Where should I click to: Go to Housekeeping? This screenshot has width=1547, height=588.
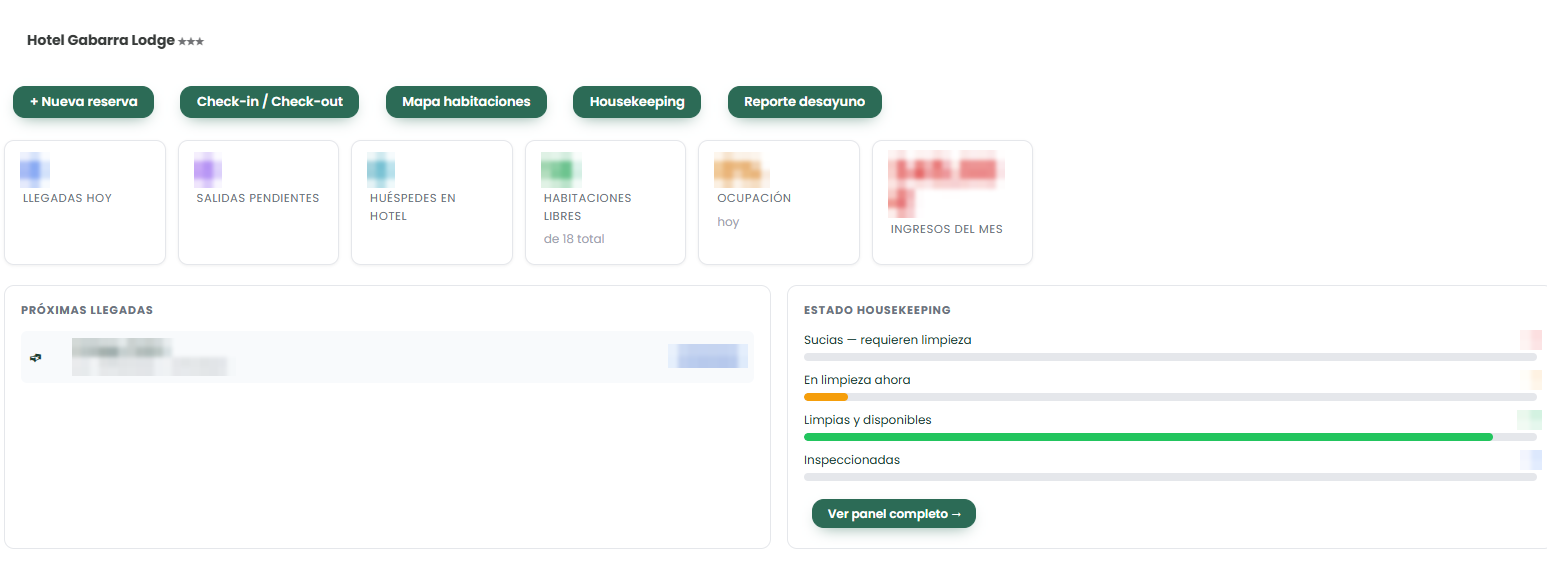click(637, 102)
